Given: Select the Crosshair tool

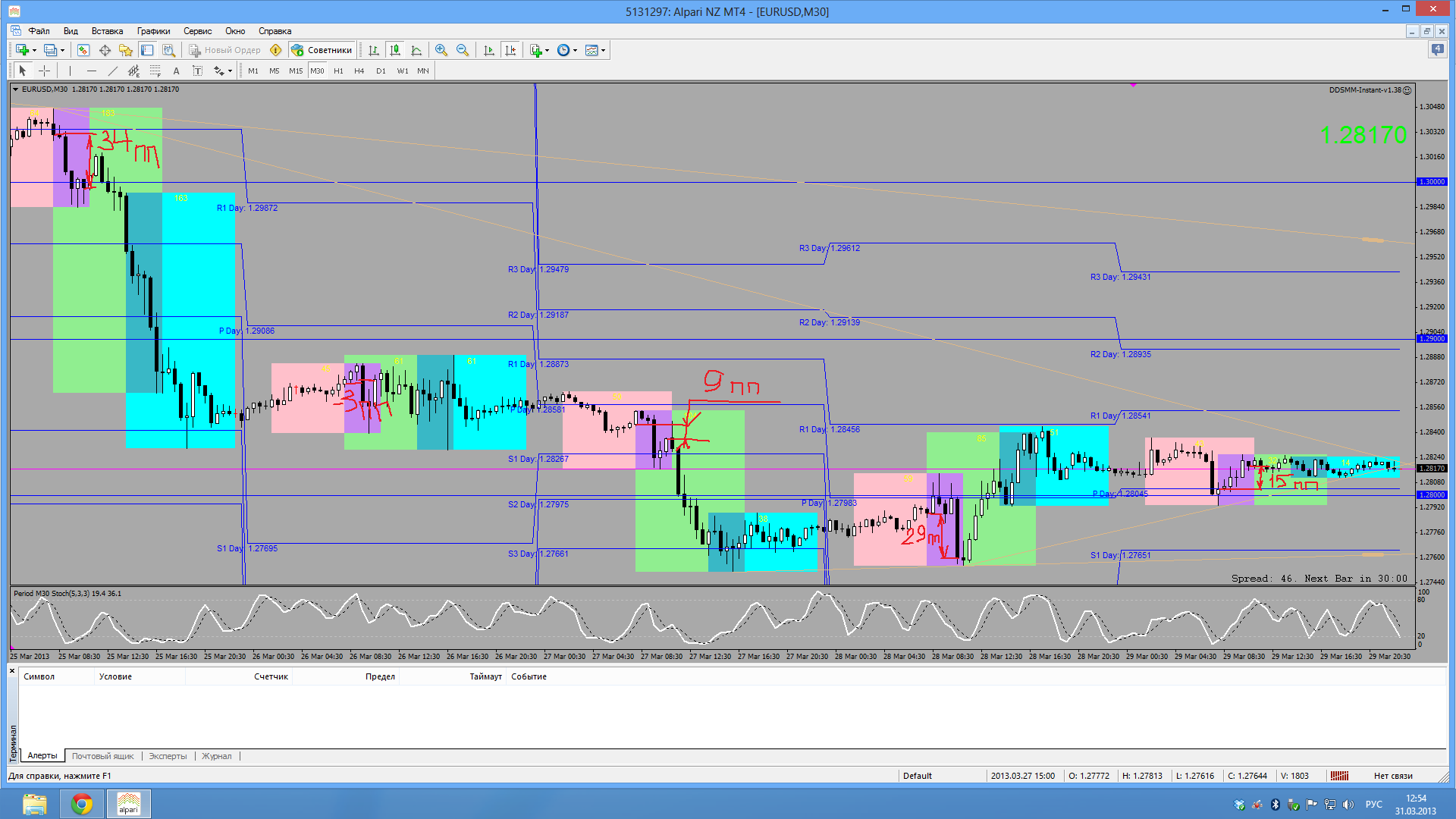Looking at the screenshot, I should 45,71.
